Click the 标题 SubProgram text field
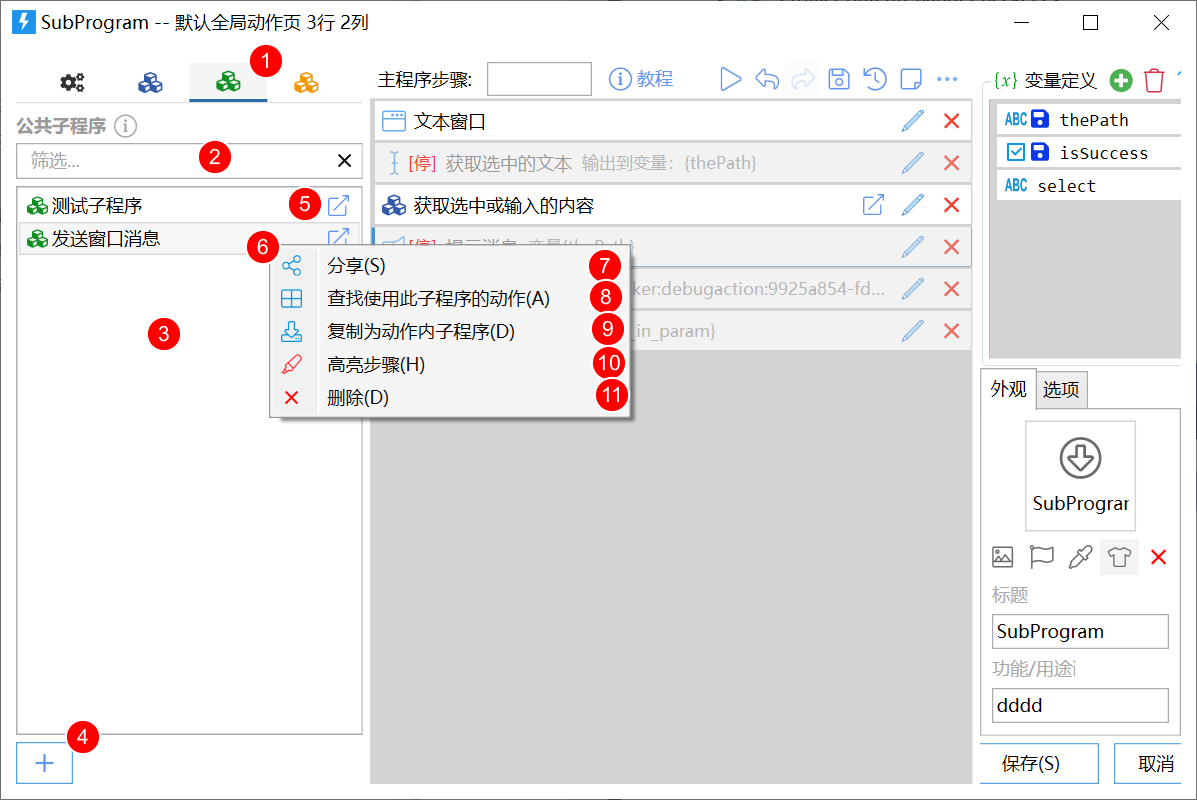This screenshot has width=1197, height=800. click(x=1079, y=631)
